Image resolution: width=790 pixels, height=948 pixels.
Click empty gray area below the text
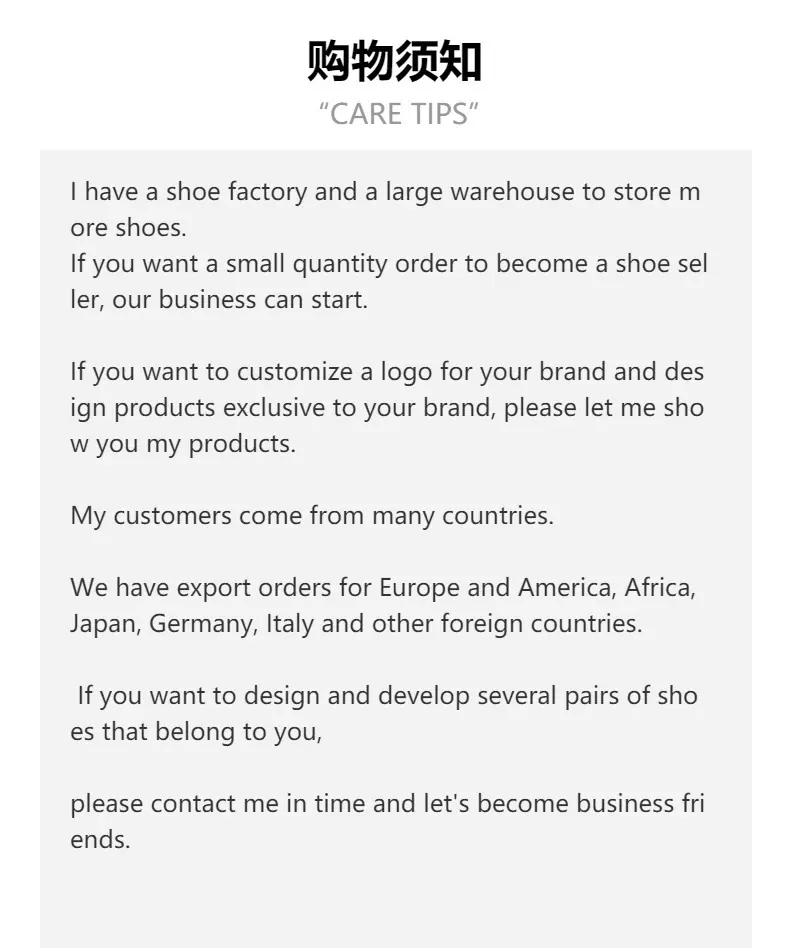tap(396, 901)
